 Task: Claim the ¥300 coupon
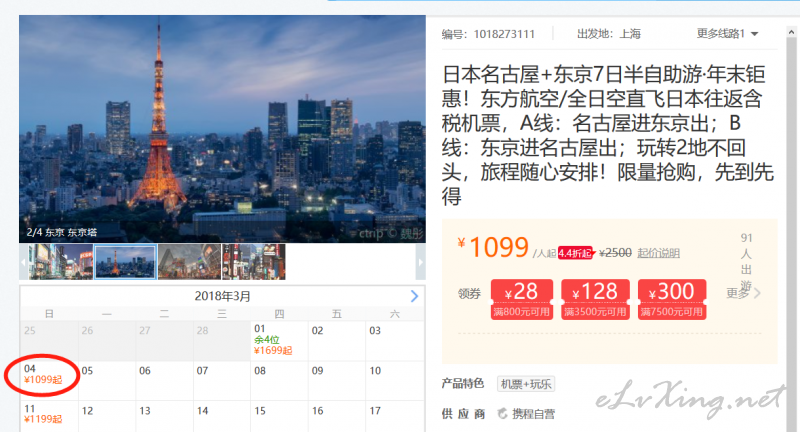click(x=672, y=299)
